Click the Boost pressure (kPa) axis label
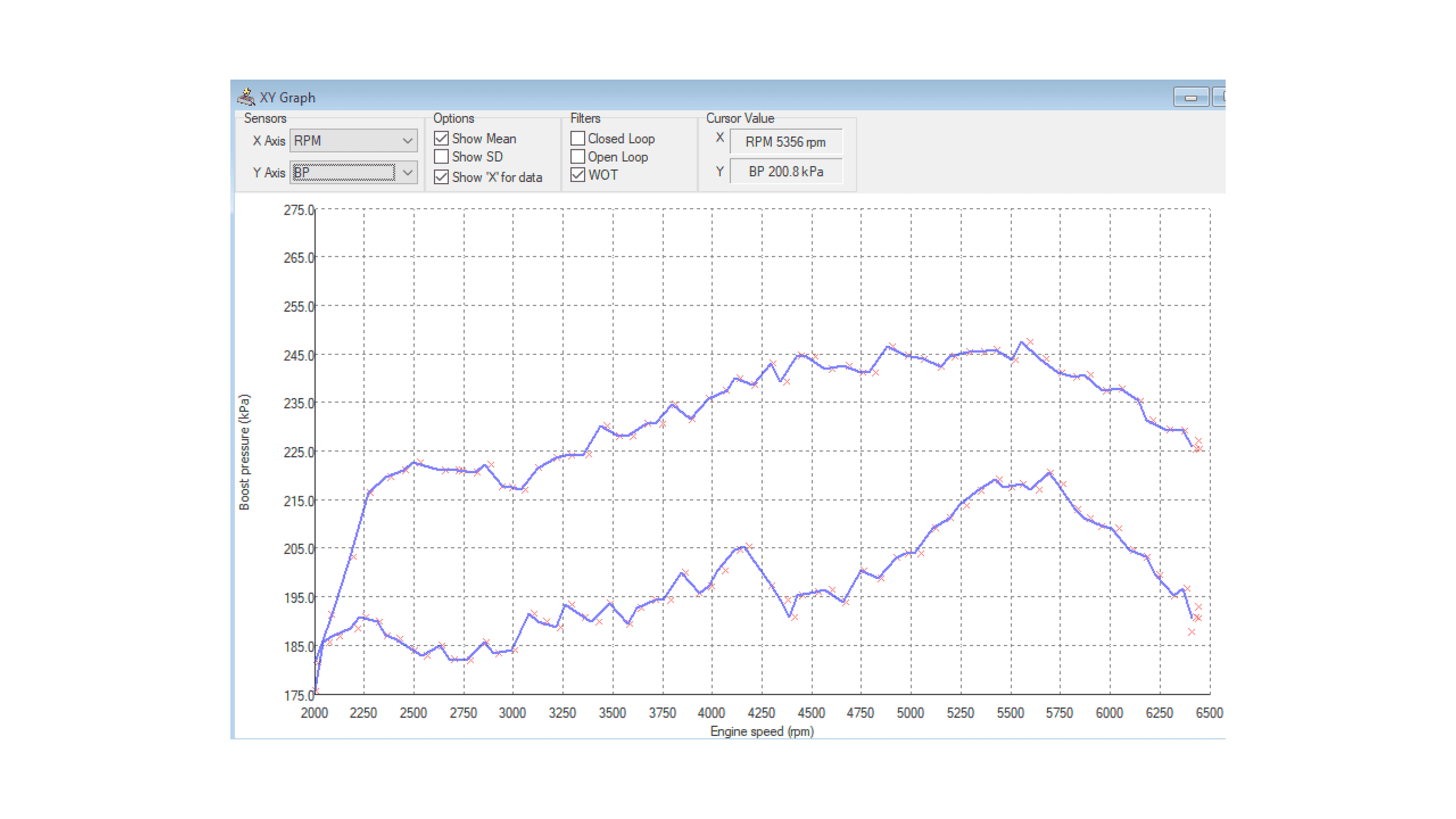 click(x=244, y=452)
